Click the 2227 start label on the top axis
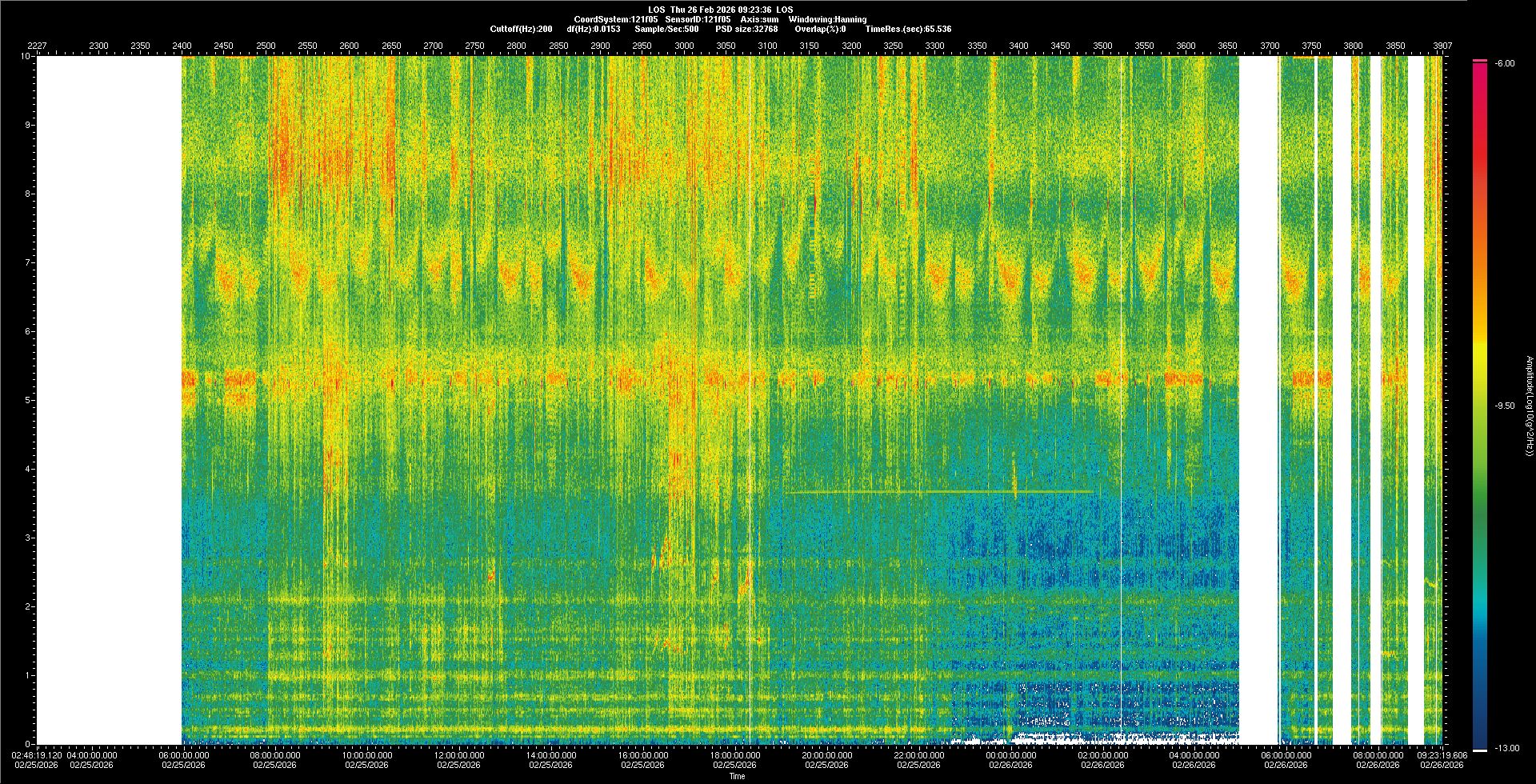The width and height of the screenshot is (1536, 784). pyautogui.click(x=37, y=46)
